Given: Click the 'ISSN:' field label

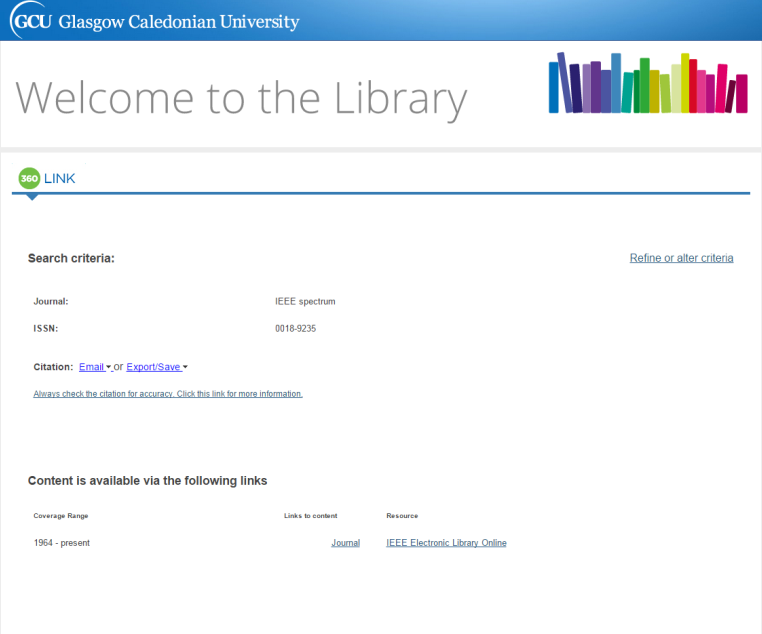Looking at the screenshot, I should [46, 328].
